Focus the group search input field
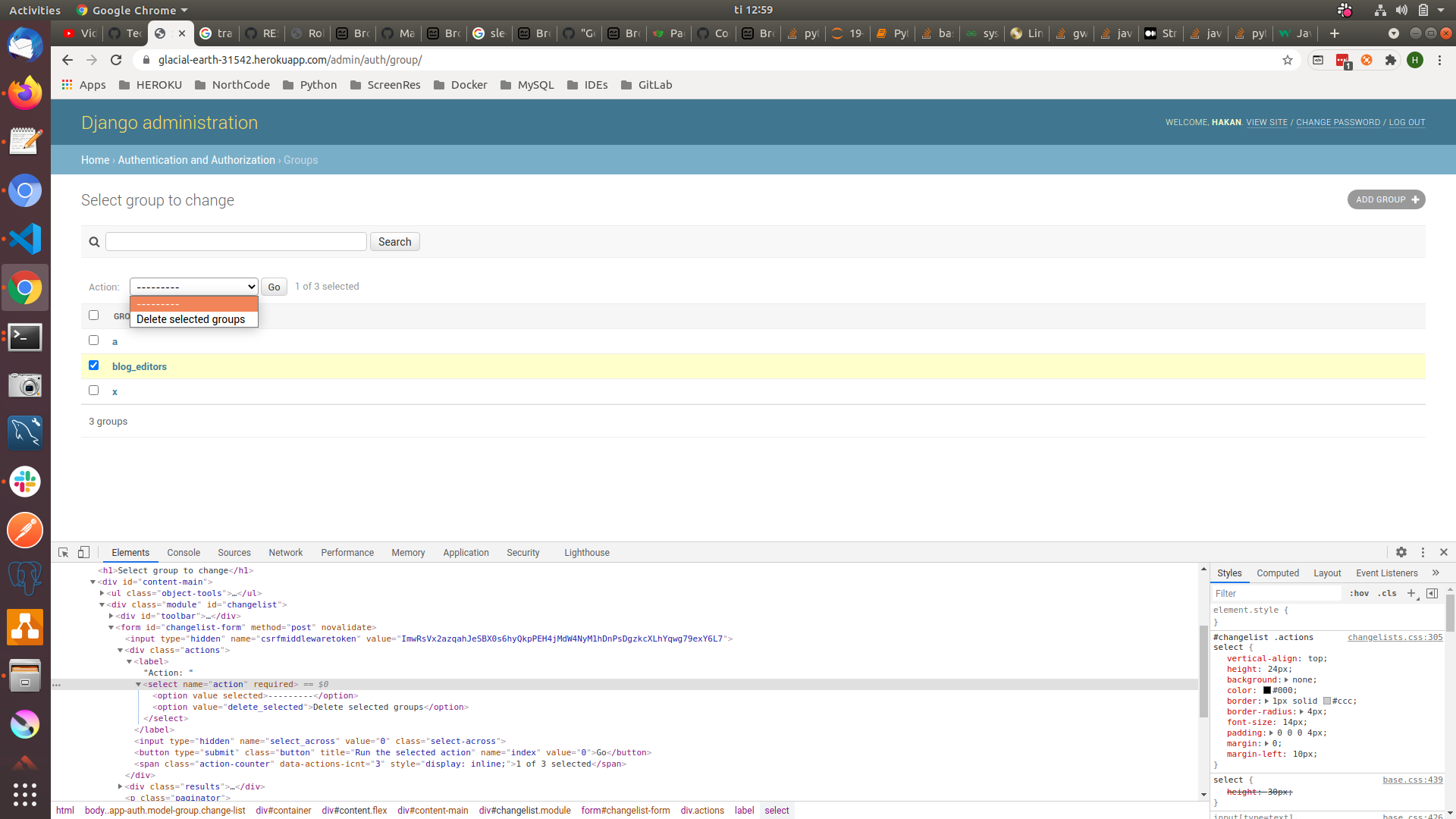The image size is (1456, 819). pyautogui.click(x=236, y=242)
